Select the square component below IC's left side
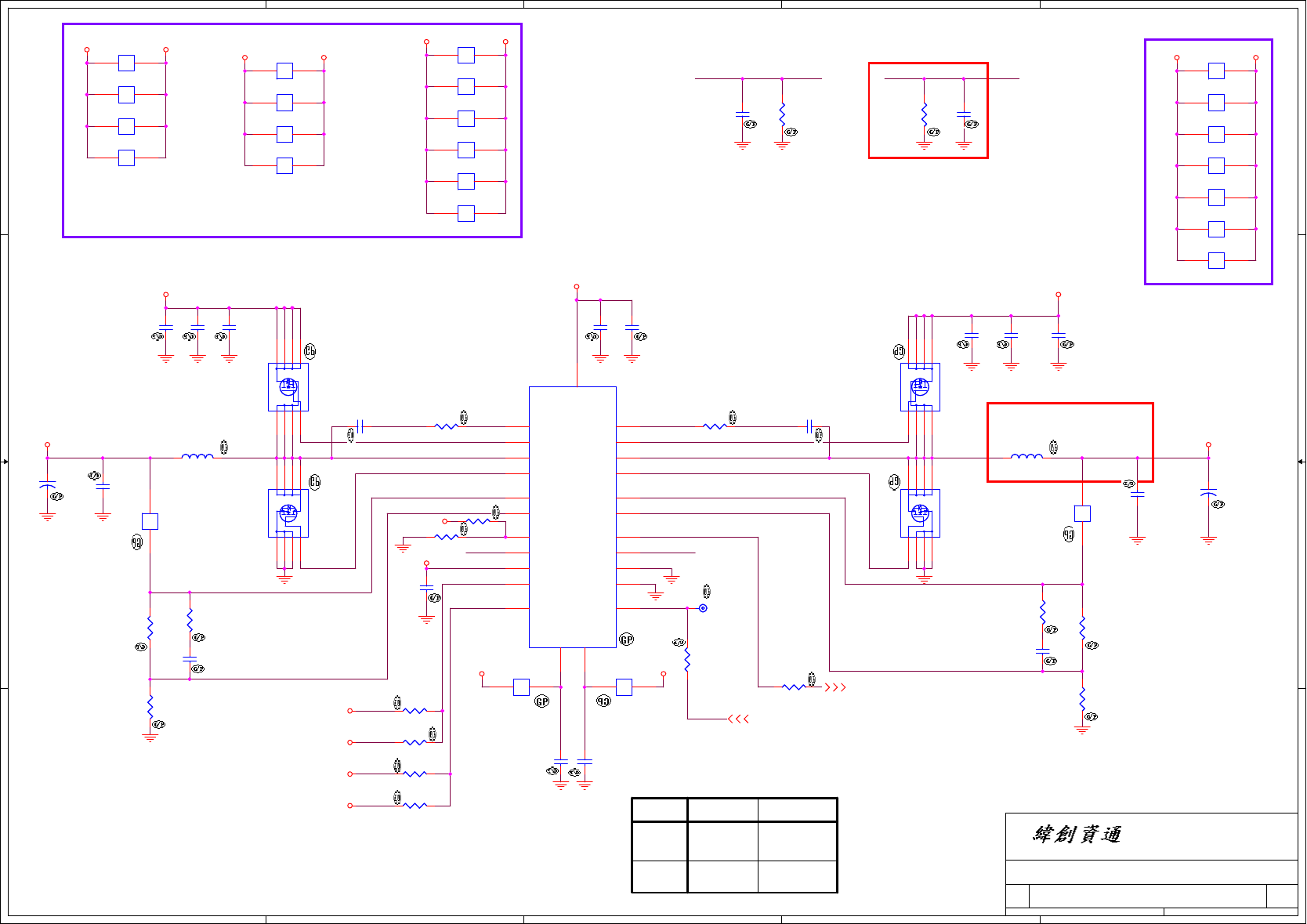The width and height of the screenshot is (1307, 924). (521, 687)
